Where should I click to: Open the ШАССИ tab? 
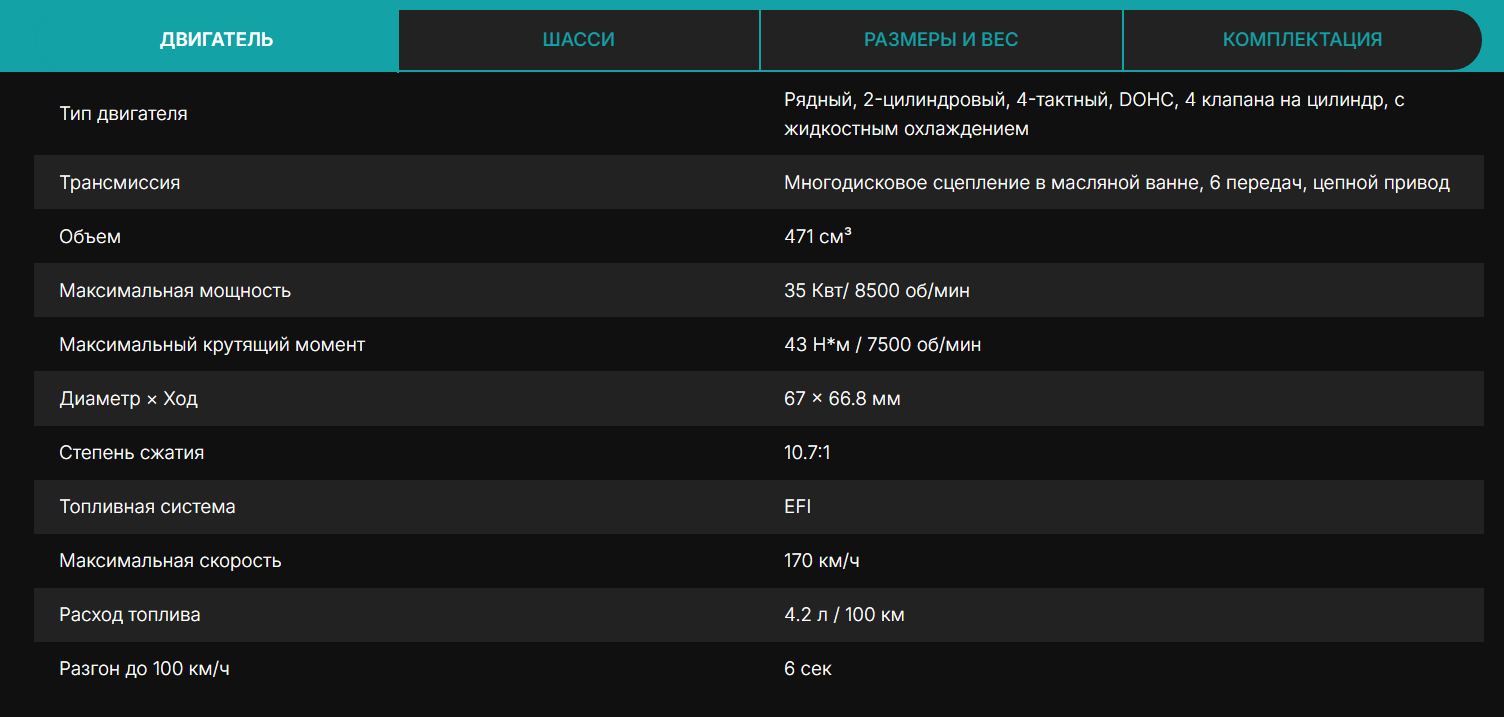(578, 40)
